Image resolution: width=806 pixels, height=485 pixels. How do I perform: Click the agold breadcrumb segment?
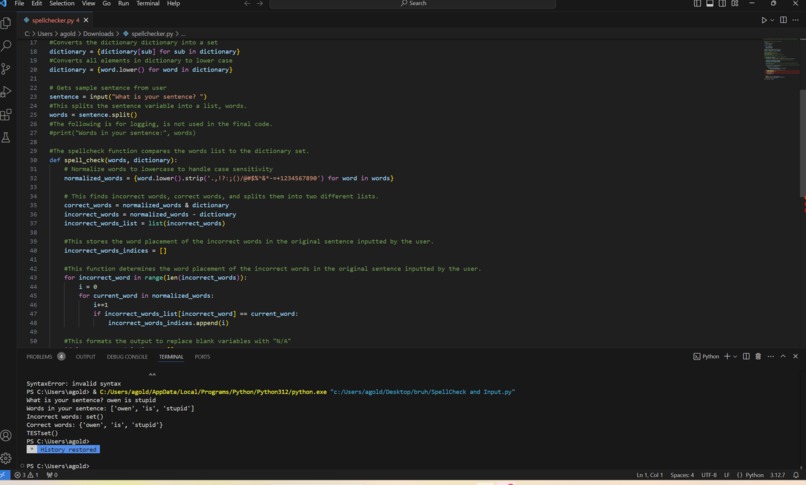pos(67,33)
